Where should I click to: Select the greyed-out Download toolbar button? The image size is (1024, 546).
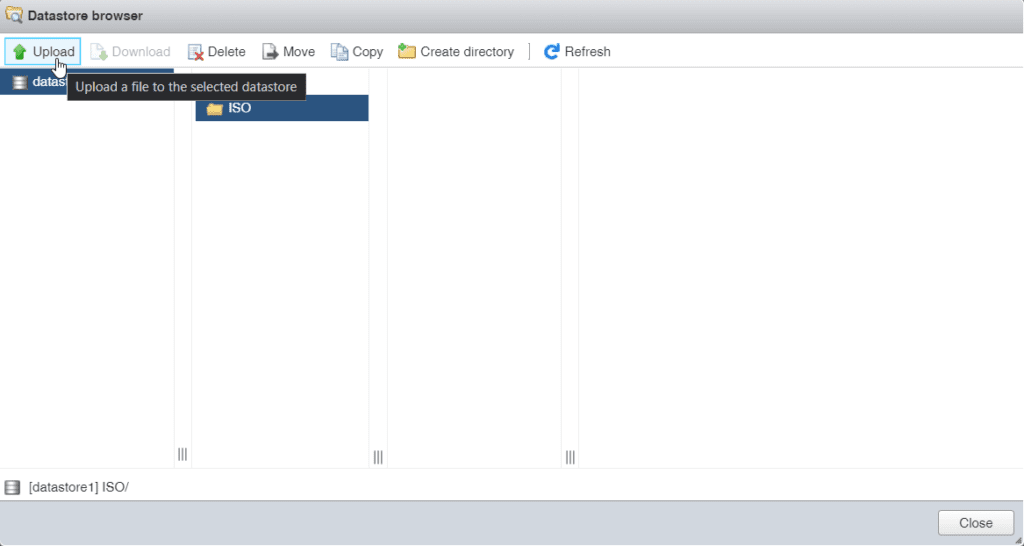131,52
